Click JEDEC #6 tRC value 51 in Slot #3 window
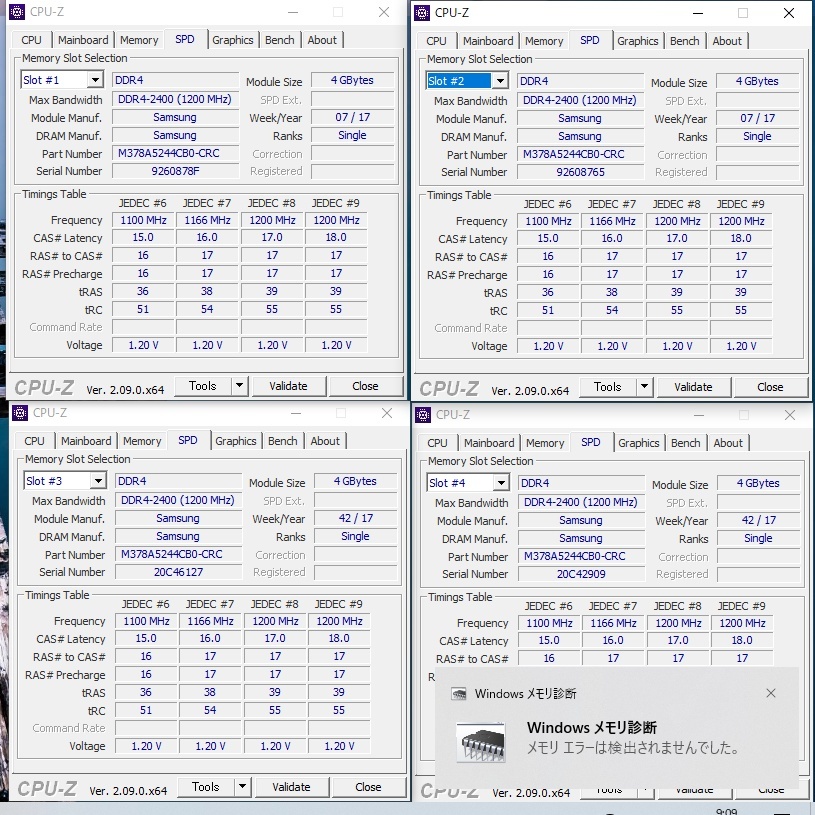Image resolution: width=815 pixels, height=815 pixels. [x=146, y=711]
